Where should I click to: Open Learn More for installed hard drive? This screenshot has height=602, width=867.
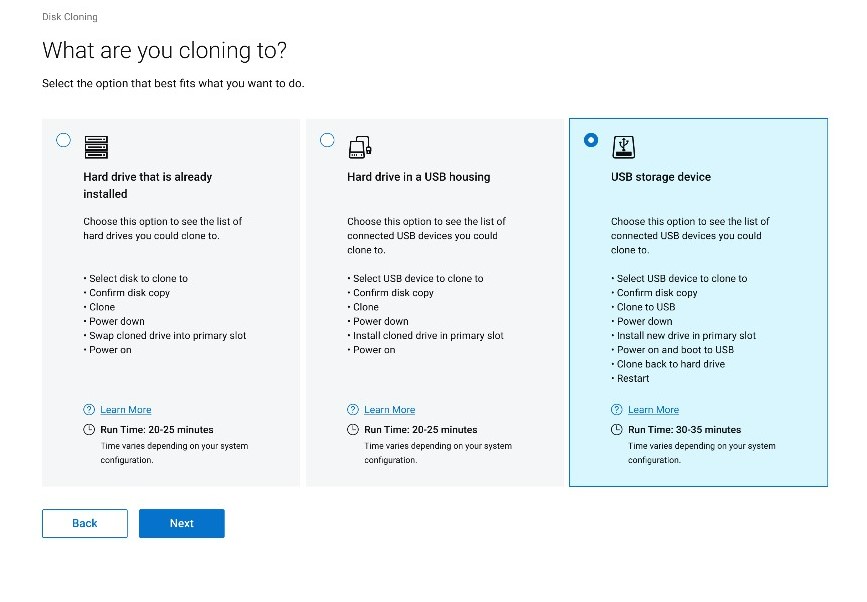[126, 410]
